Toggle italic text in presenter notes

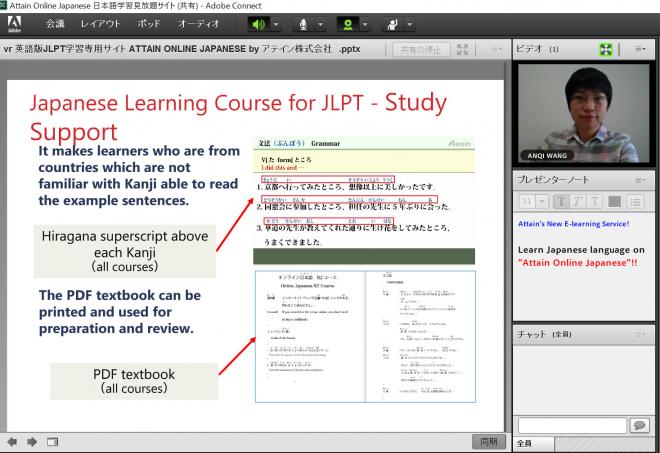[578, 201]
